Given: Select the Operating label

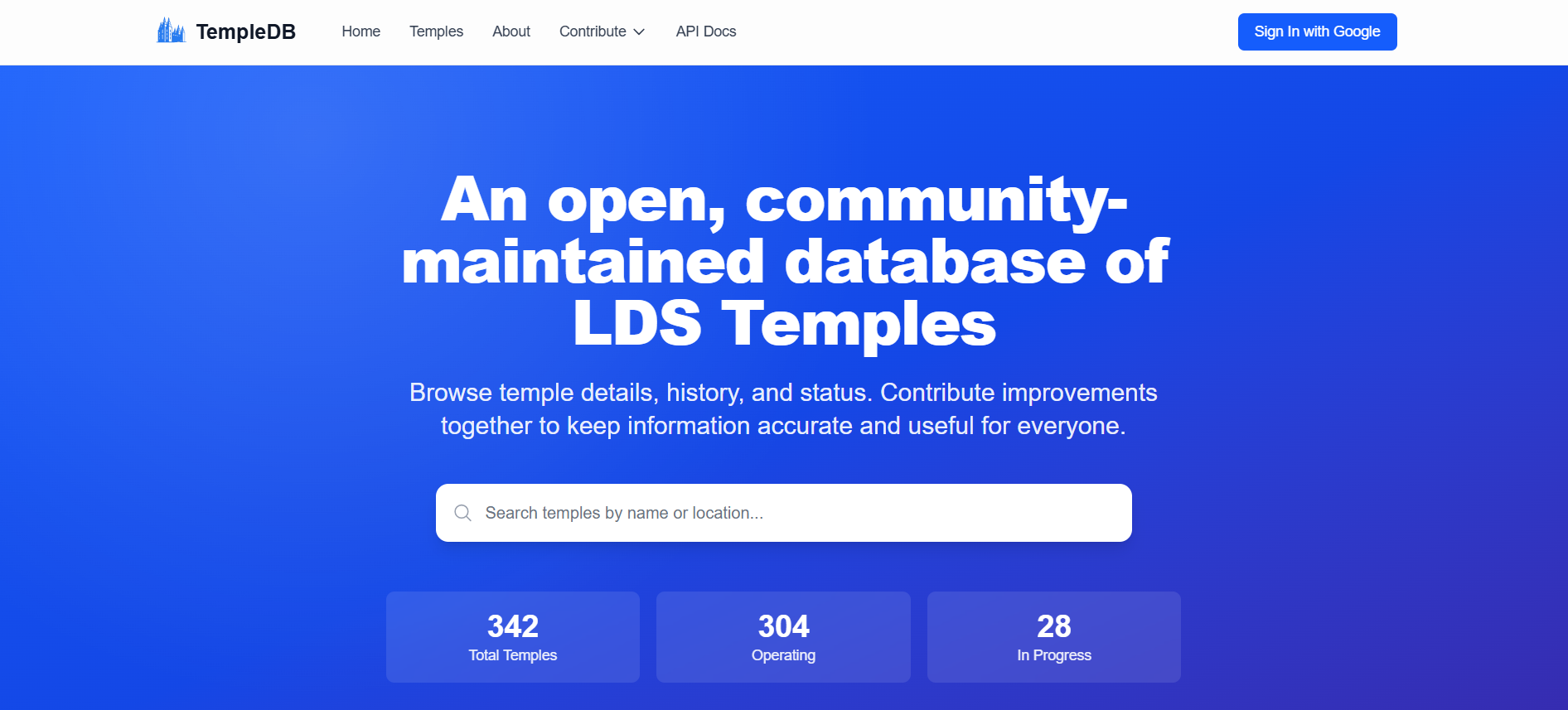Looking at the screenshot, I should coord(783,655).
